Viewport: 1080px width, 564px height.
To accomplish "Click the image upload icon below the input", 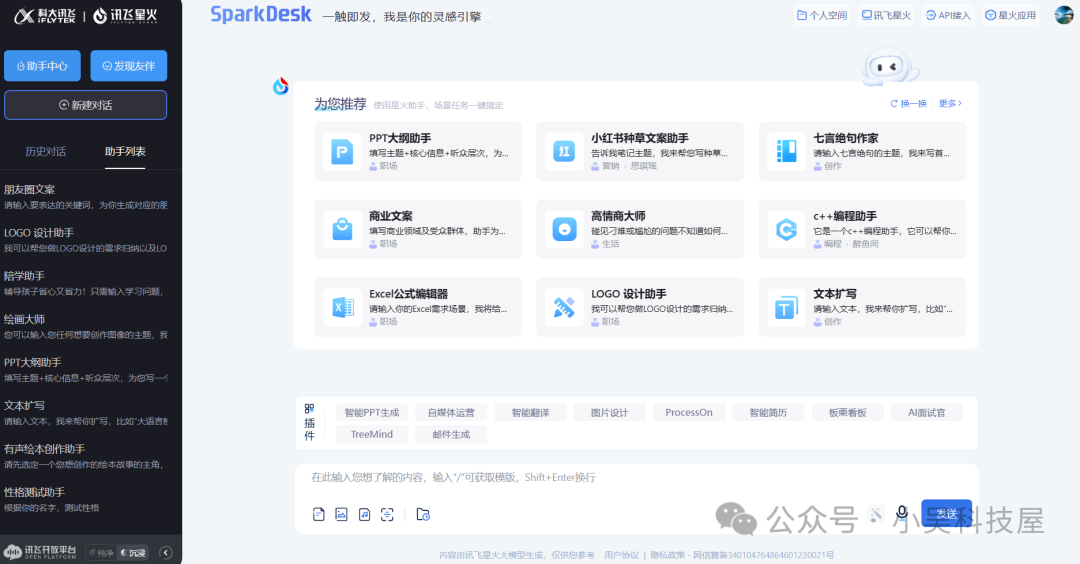I will pos(341,514).
